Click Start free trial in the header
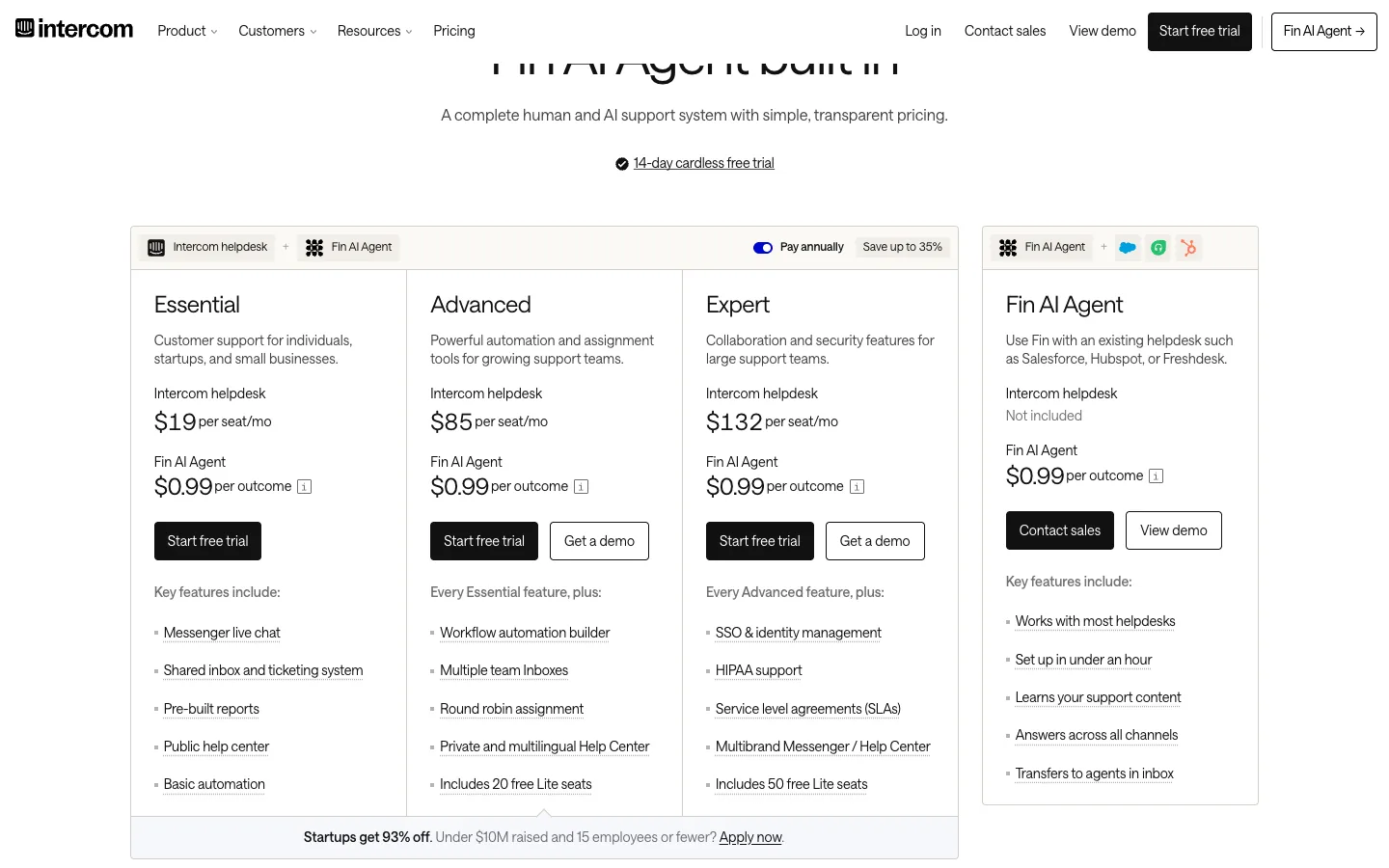1389x868 pixels. [x=1200, y=32]
